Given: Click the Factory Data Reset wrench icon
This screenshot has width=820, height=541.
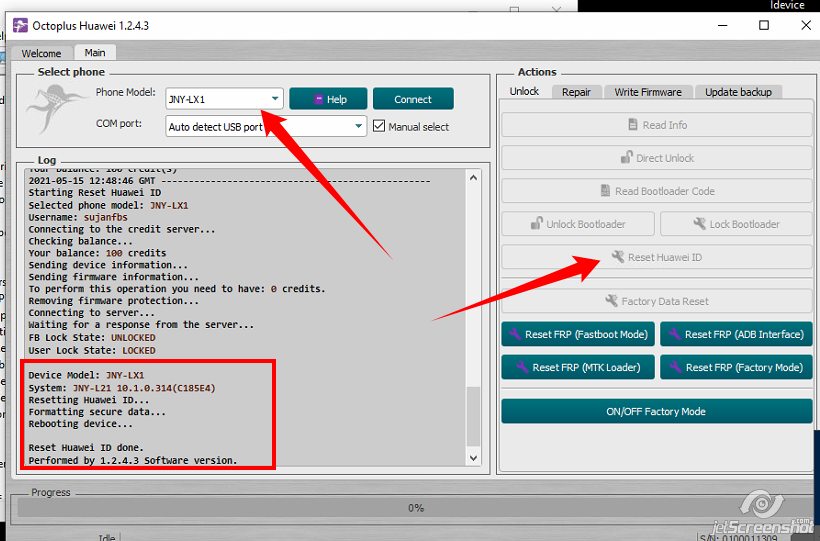Looking at the screenshot, I should pos(611,300).
